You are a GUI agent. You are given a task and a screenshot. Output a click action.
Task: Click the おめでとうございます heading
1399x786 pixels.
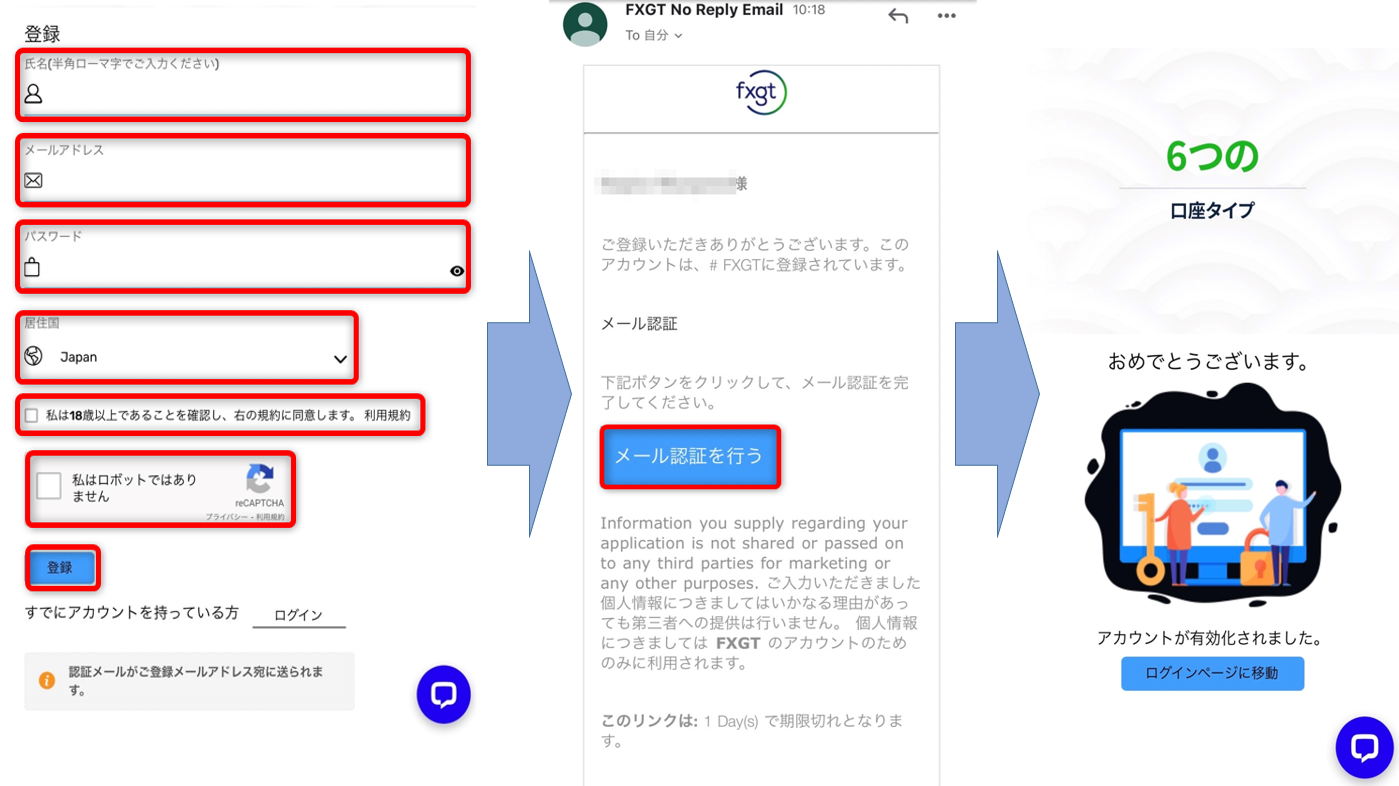click(x=1209, y=361)
